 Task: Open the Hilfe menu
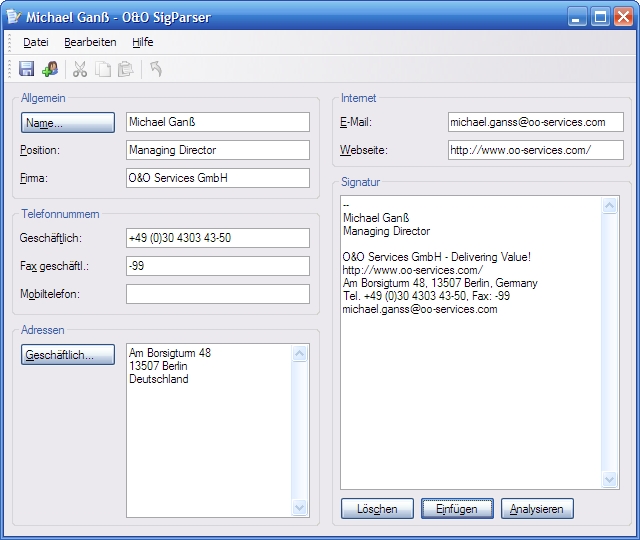143,42
